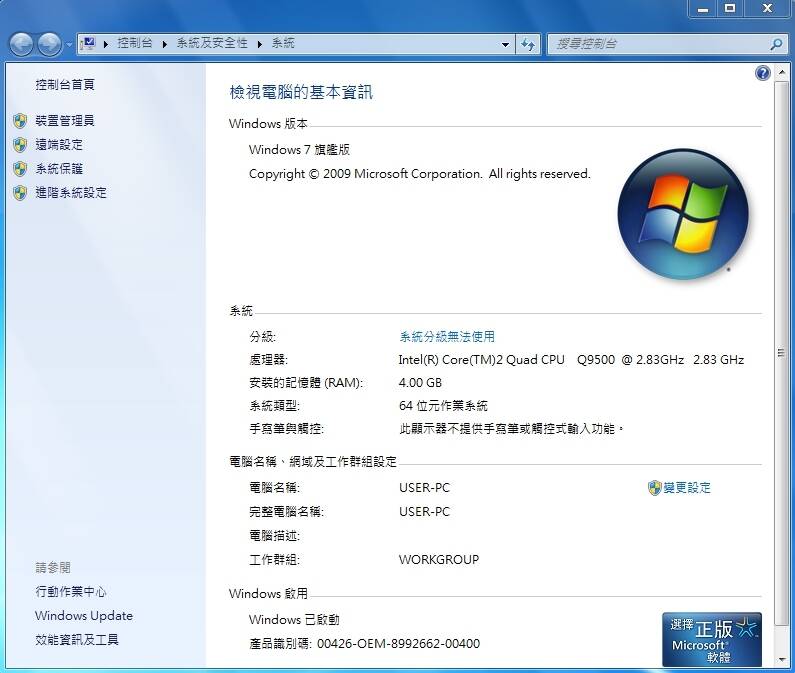This screenshot has width=795, height=673.
Task: Click the scrollbar up arrow
Action: [x=782, y=73]
